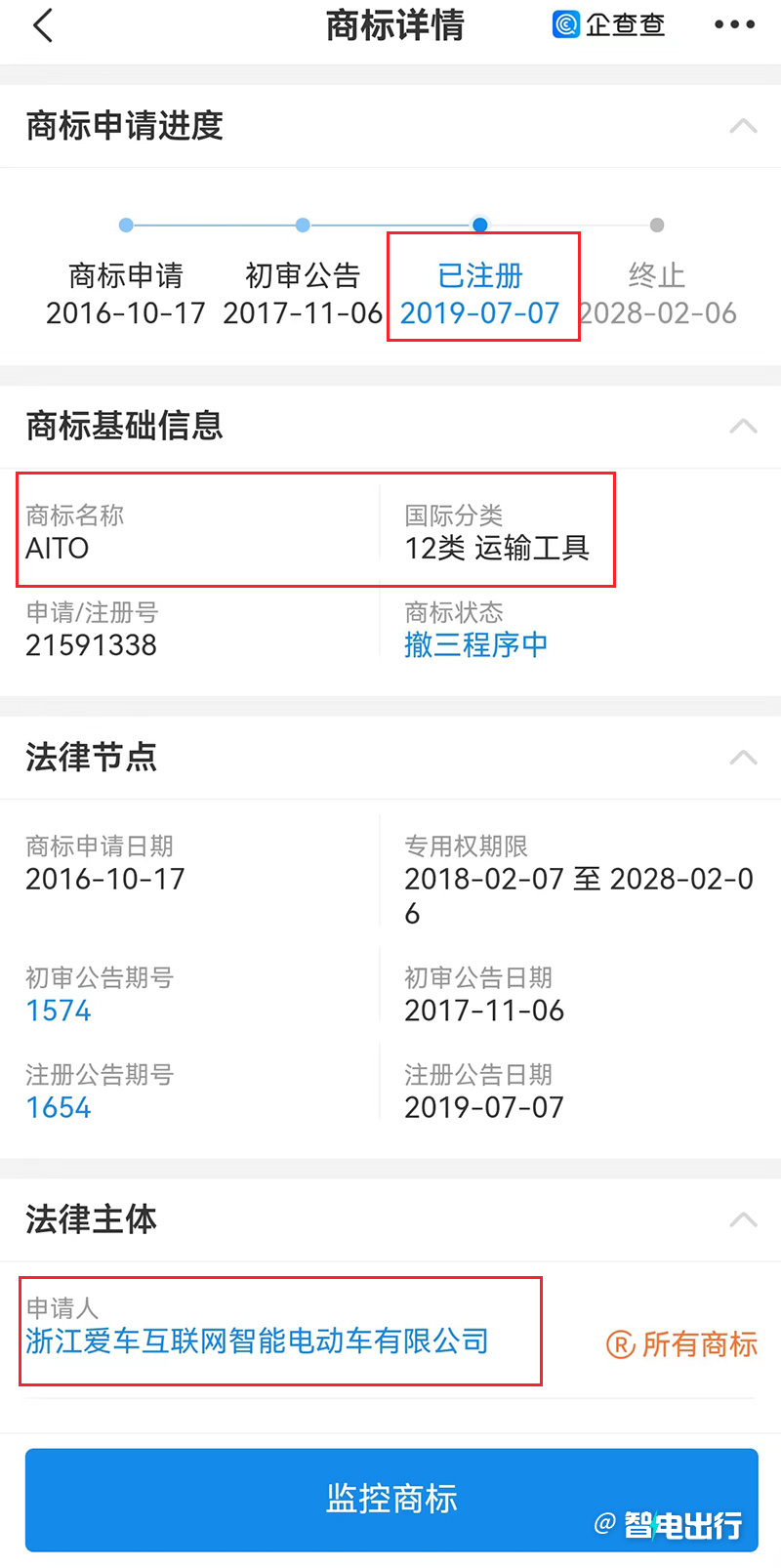Open the three-dot more menu
Image resolution: width=781 pixels, height=1568 pixels.
734,25
